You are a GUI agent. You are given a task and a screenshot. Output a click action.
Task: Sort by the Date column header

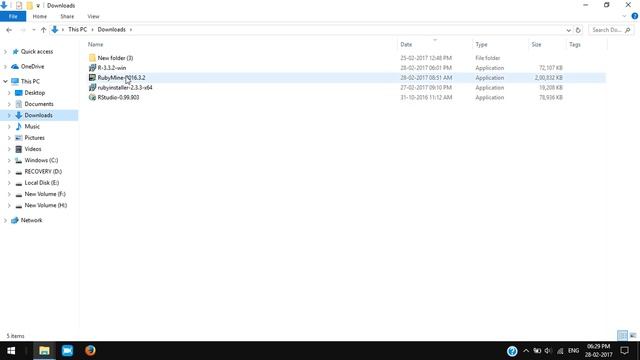406,44
